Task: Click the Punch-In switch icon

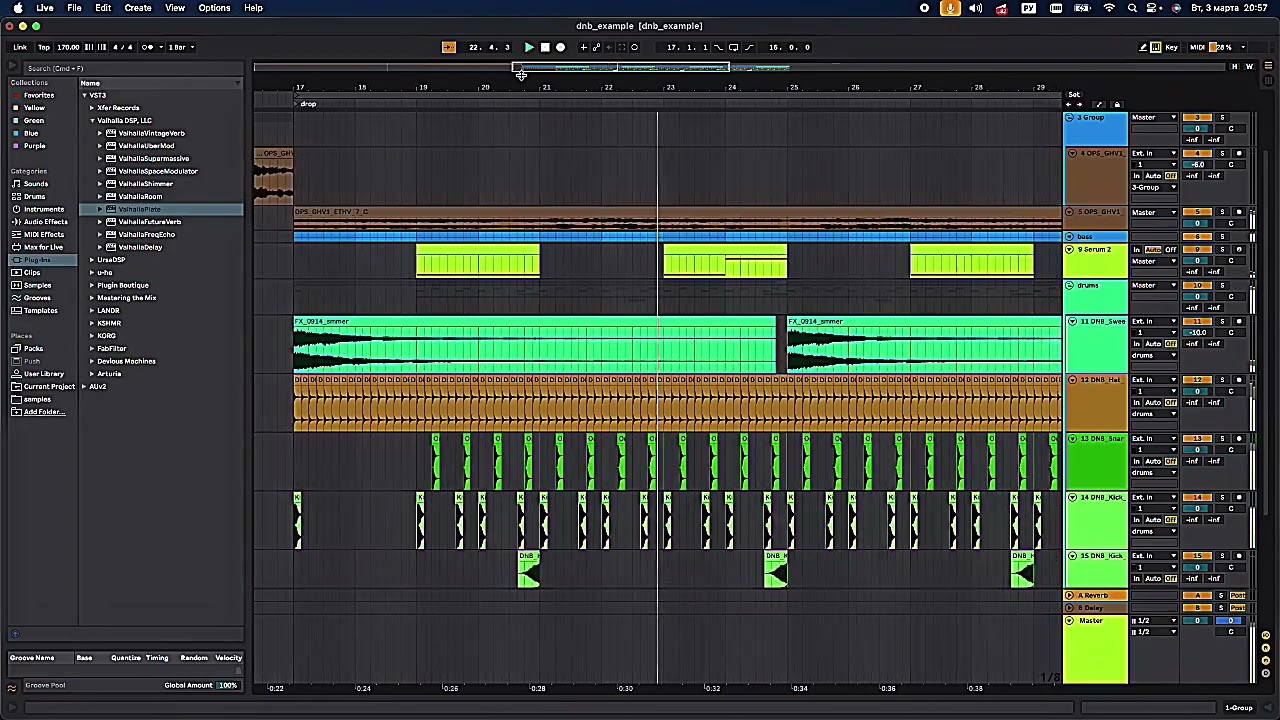Action: [718, 47]
